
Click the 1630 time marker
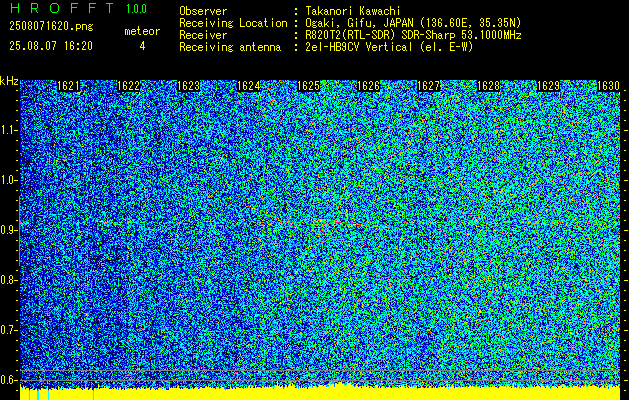(609, 86)
